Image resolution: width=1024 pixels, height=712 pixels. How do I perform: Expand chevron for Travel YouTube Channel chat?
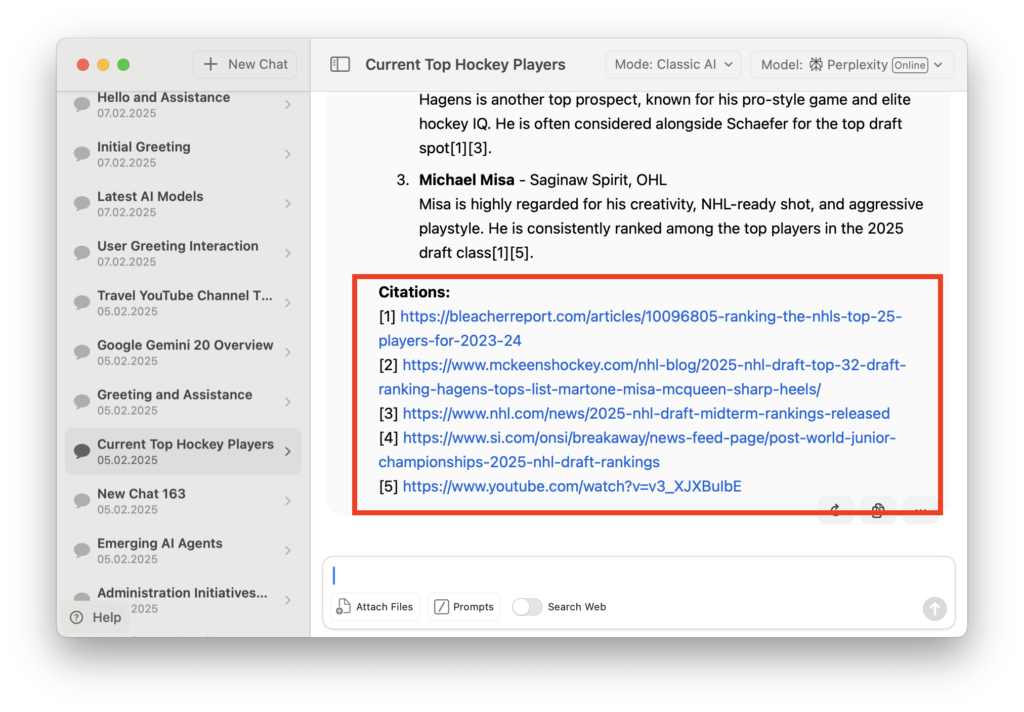288,302
